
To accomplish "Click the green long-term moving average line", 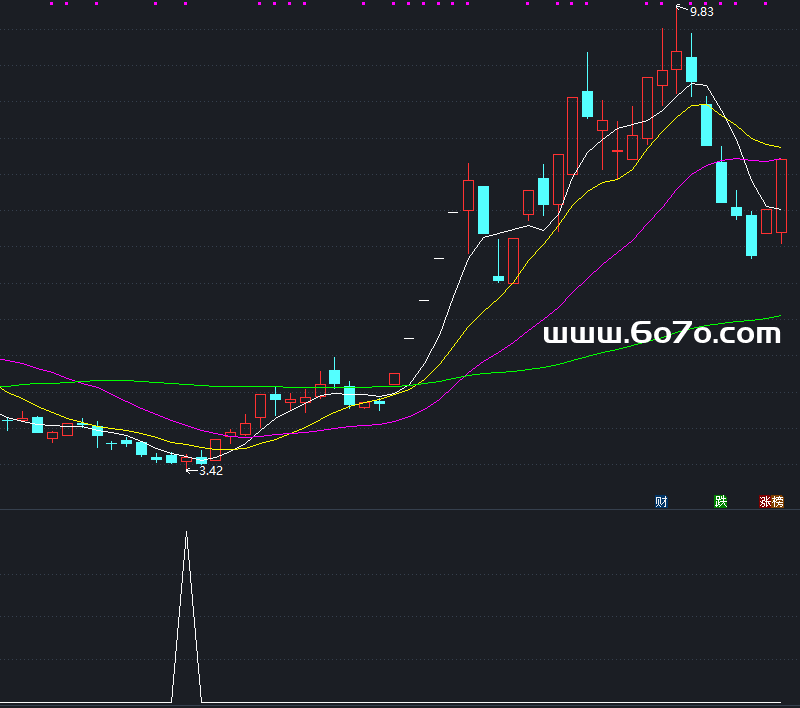I will [600, 352].
